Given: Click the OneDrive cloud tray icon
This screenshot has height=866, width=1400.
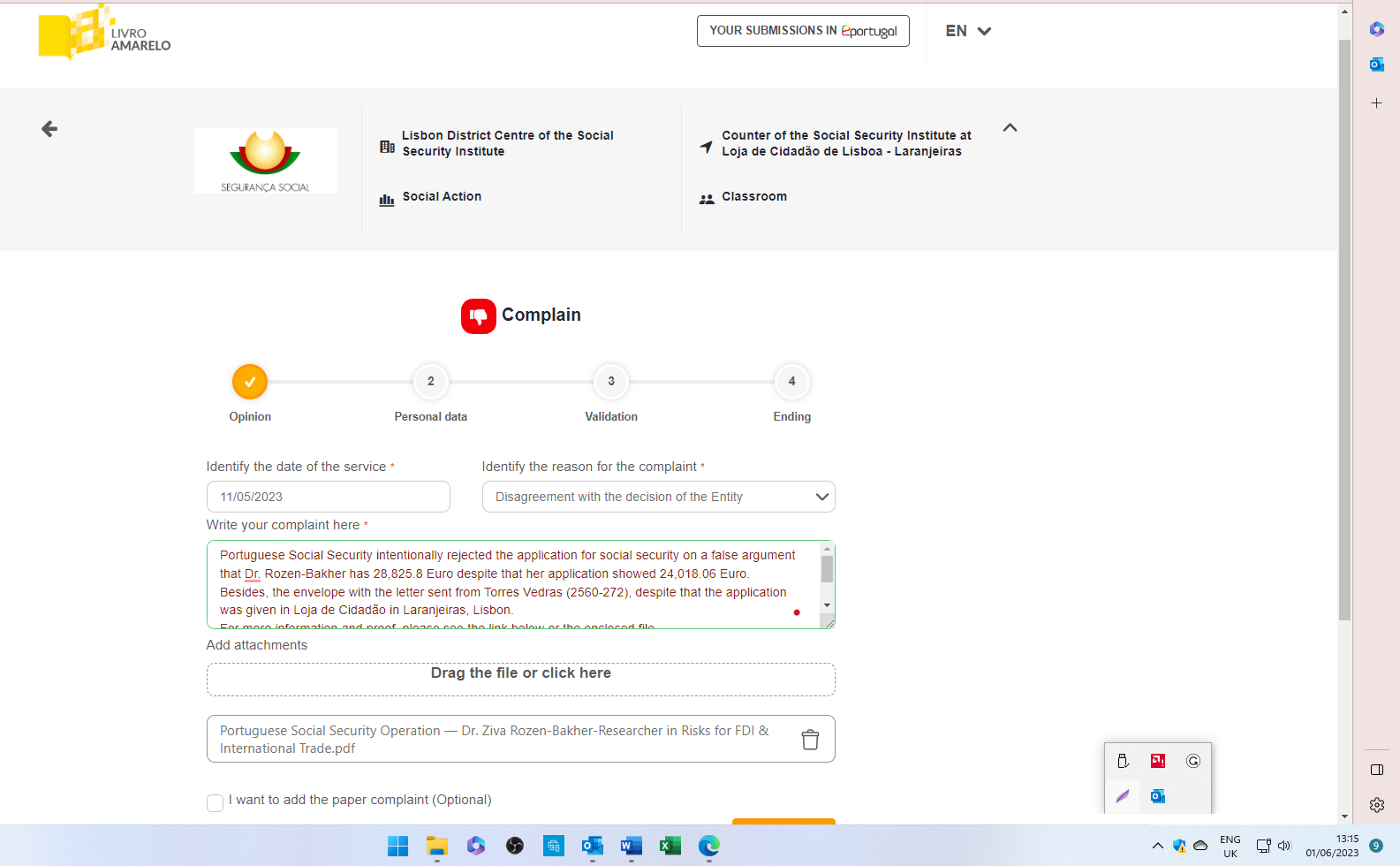Looking at the screenshot, I should click(1200, 846).
